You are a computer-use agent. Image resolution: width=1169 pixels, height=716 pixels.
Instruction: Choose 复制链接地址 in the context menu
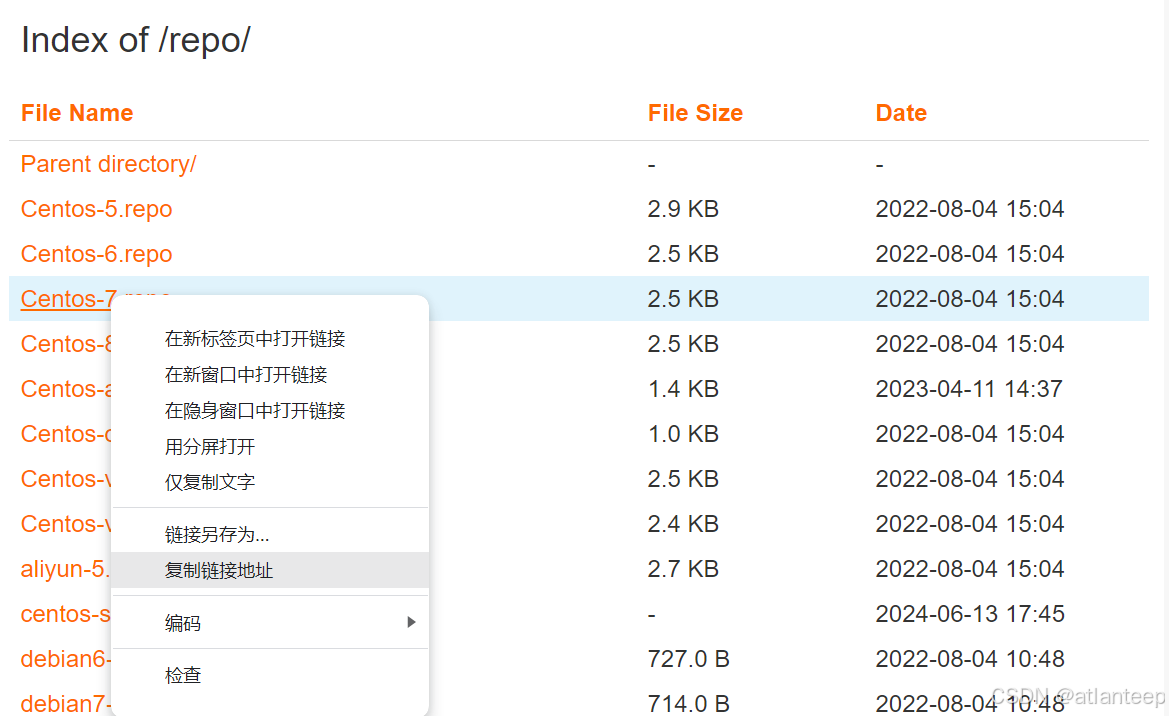(x=270, y=571)
